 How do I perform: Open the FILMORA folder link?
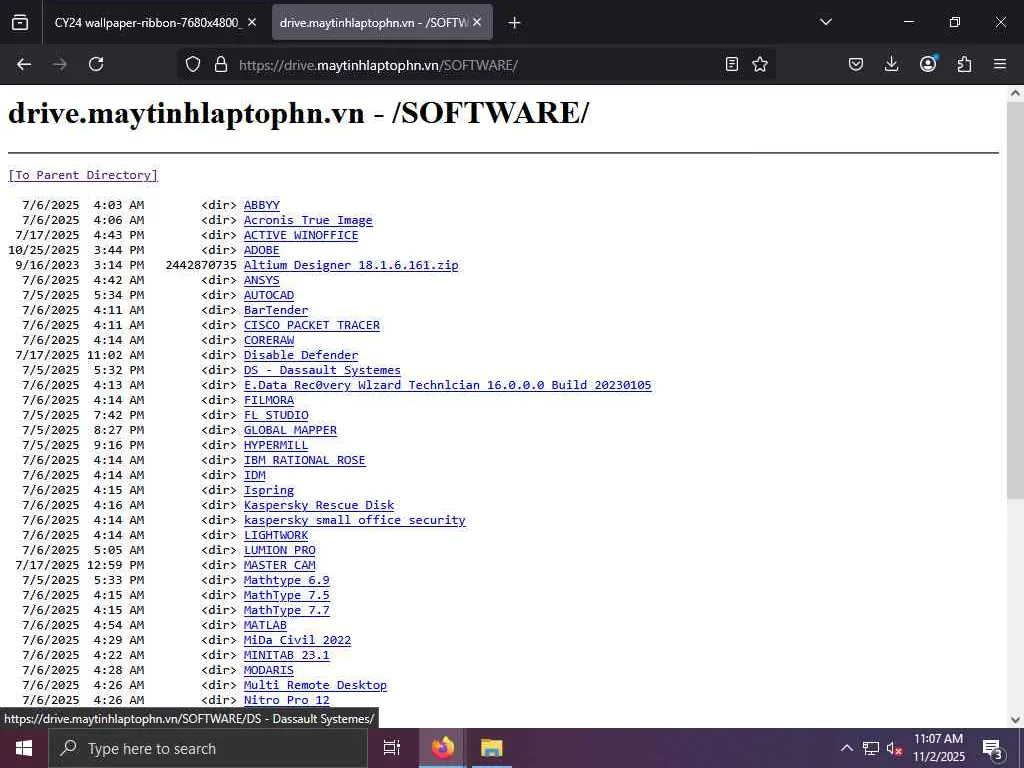tap(269, 400)
